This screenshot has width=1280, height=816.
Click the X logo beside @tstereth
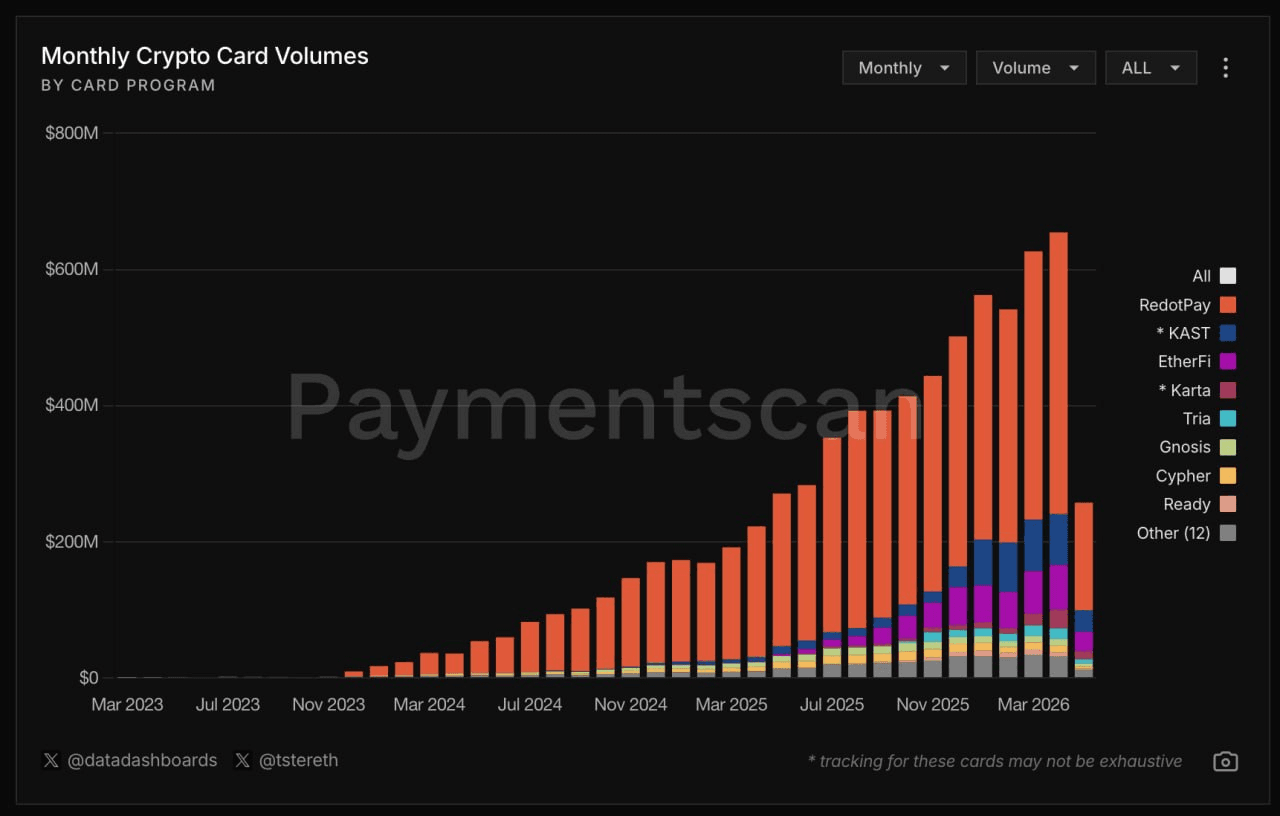(242, 761)
